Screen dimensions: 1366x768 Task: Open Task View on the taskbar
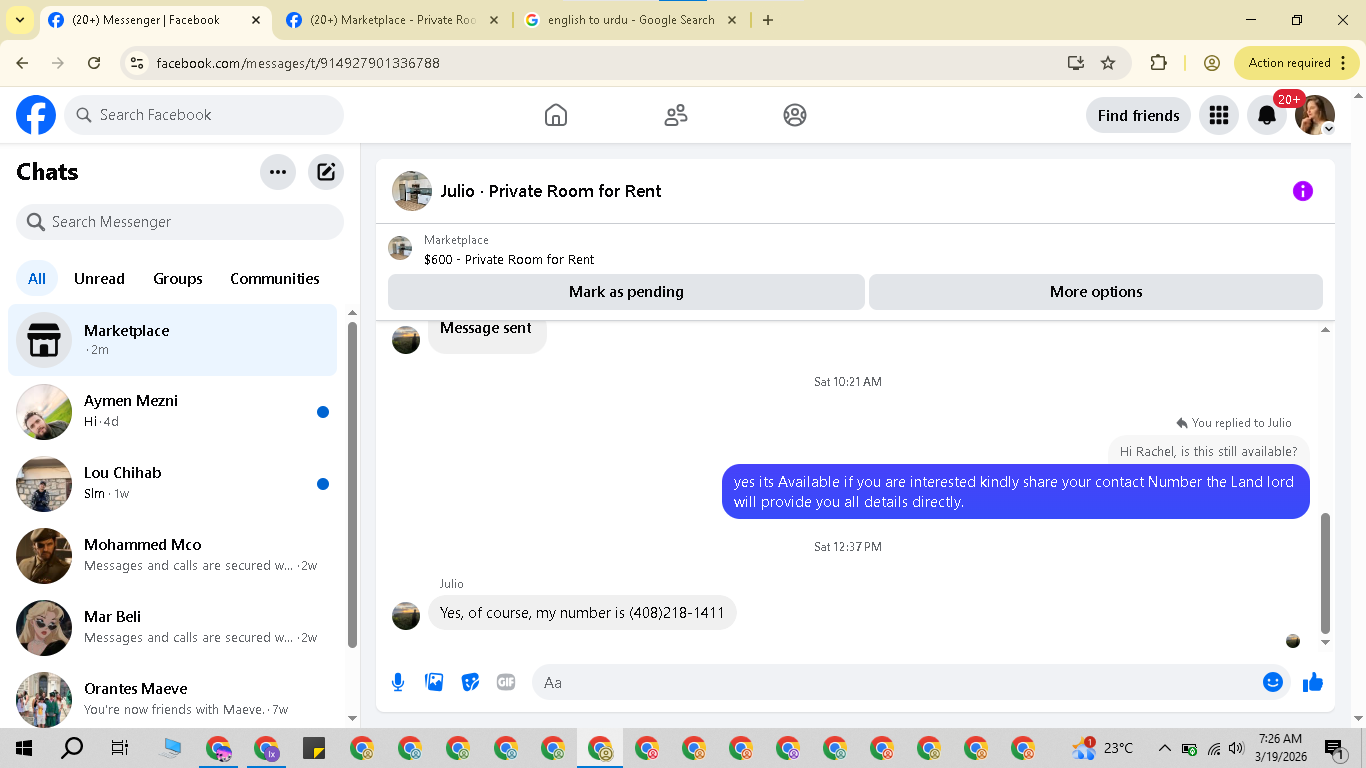[119, 748]
